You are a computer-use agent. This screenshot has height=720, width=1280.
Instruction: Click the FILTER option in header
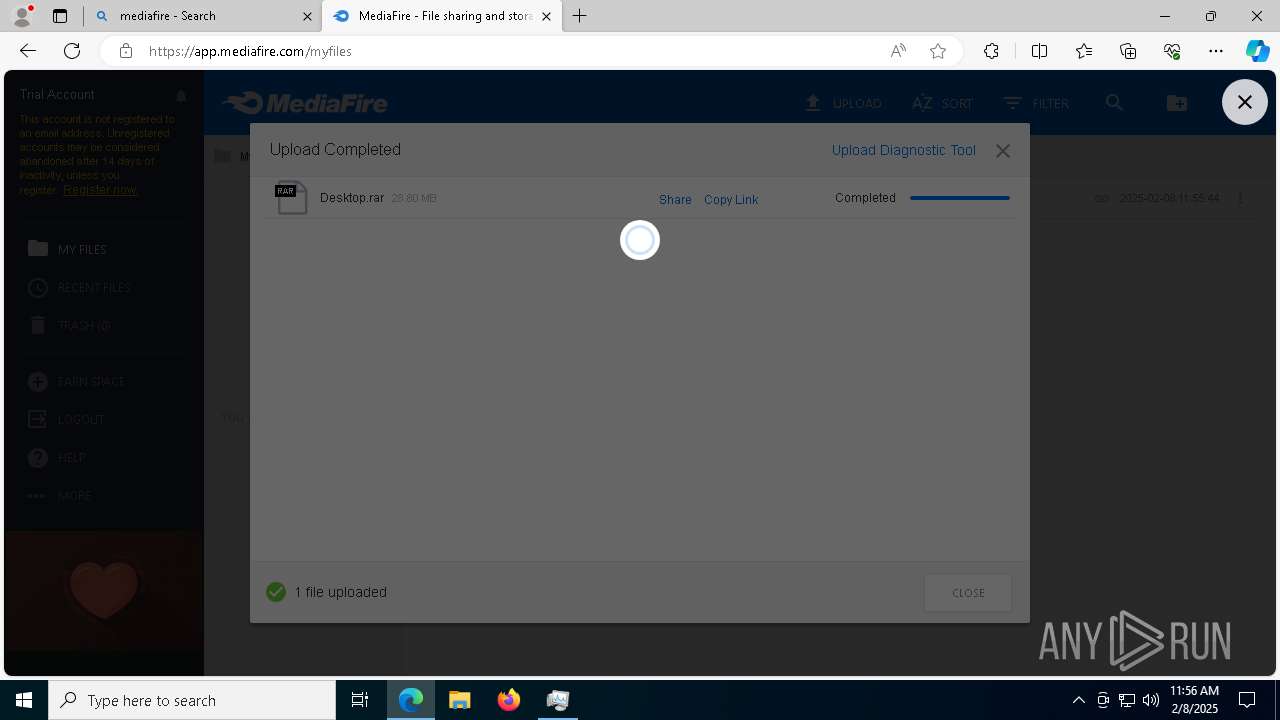[x=1036, y=103]
